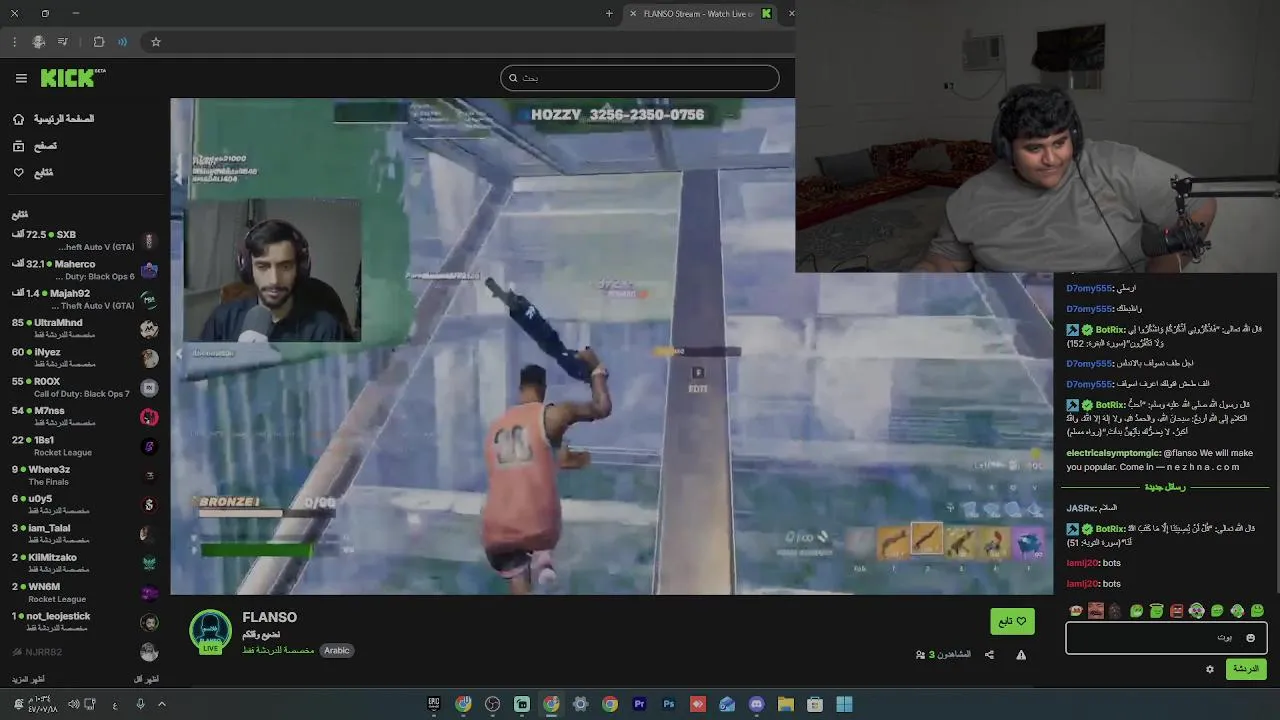Image resolution: width=1280 pixels, height=720 pixels.
Task: Click the stream video player
Action: [x=611, y=346]
